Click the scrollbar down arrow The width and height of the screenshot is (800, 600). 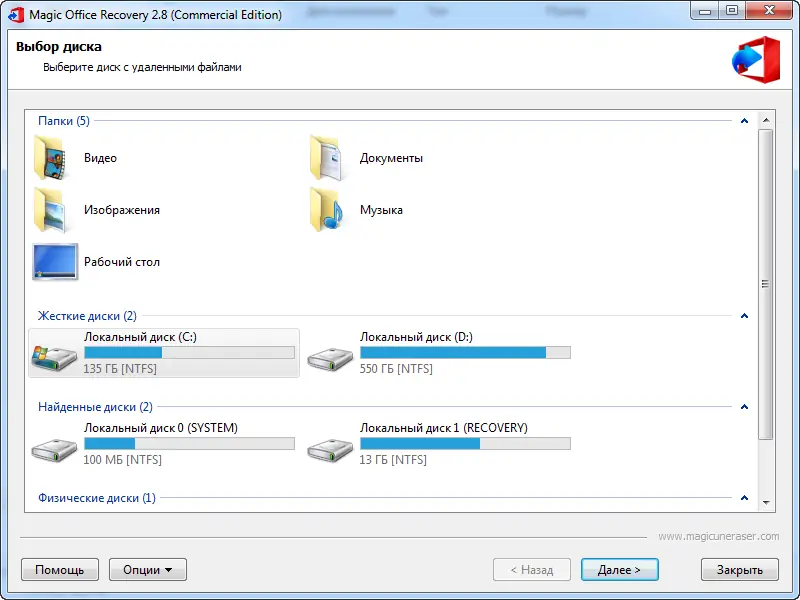pyautogui.click(x=766, y=503)
